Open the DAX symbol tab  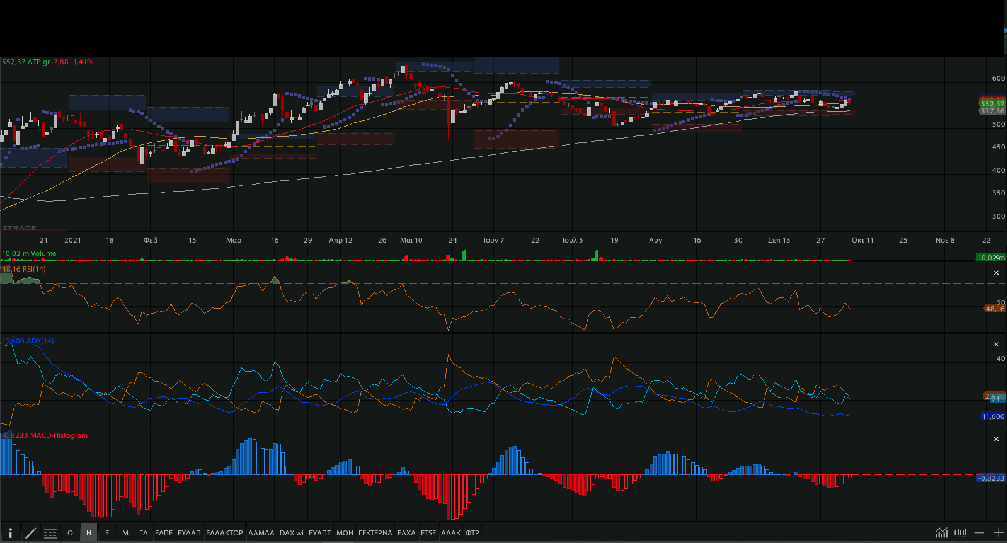coord(291,532)
